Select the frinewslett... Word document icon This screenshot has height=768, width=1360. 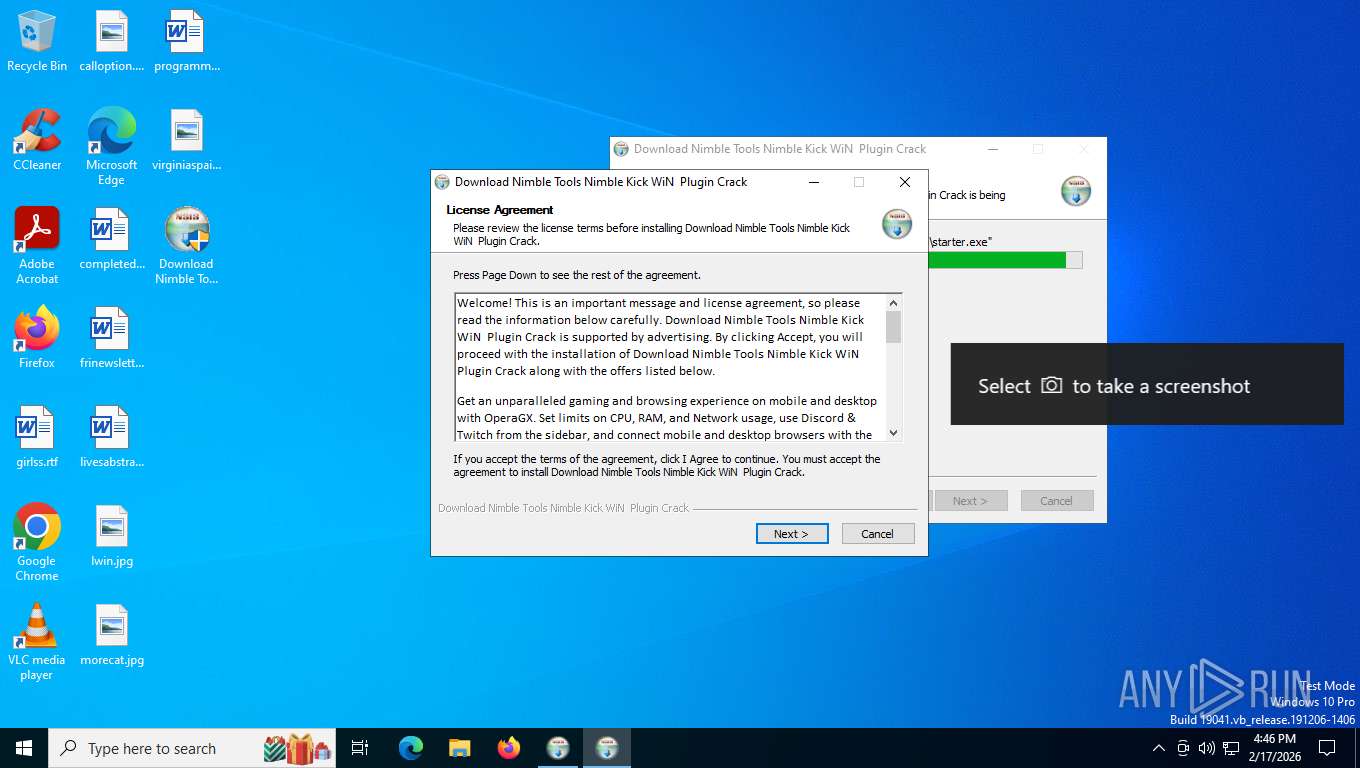coord(112,337)
